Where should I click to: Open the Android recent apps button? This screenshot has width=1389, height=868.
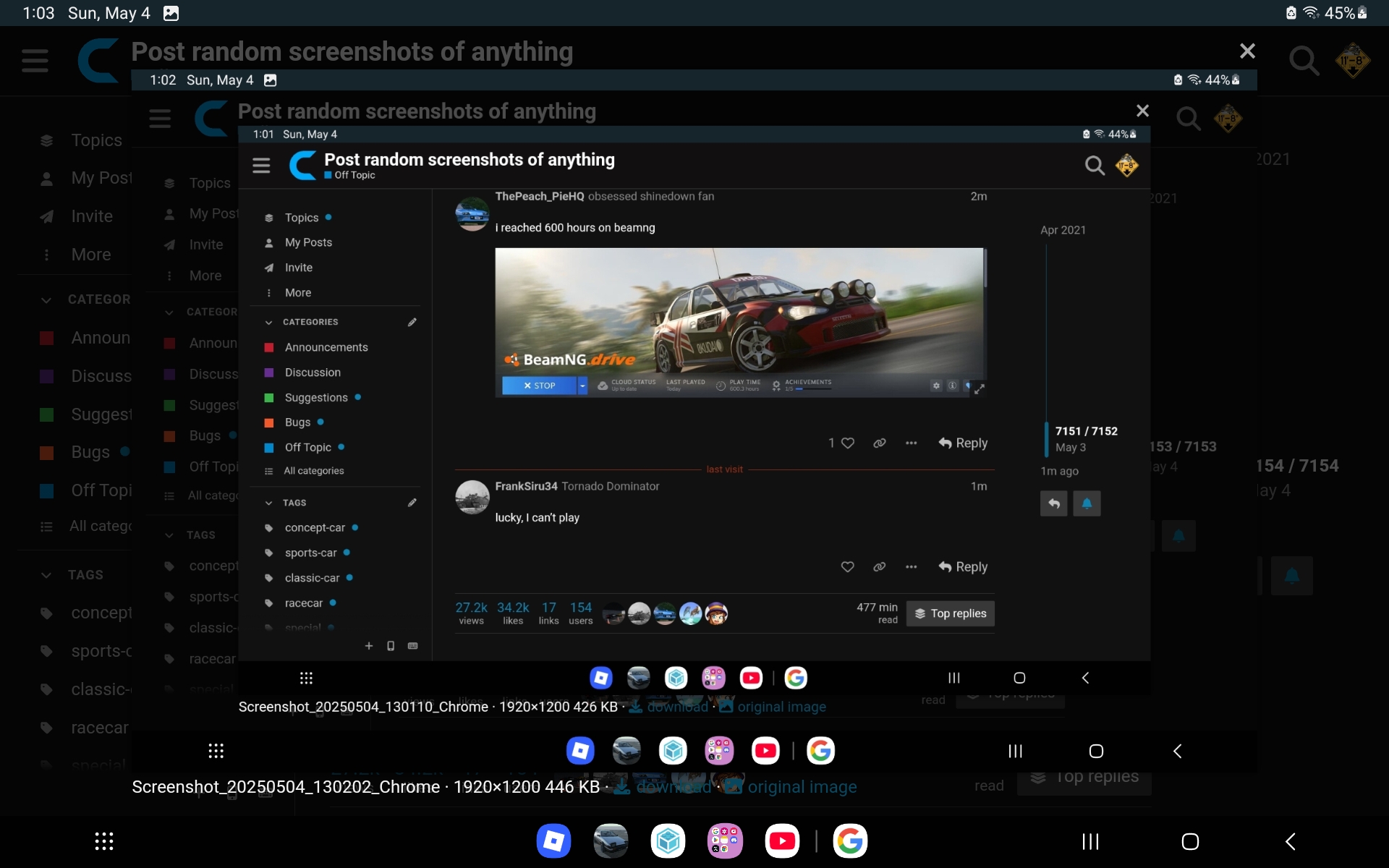[x=1090, y=841]
